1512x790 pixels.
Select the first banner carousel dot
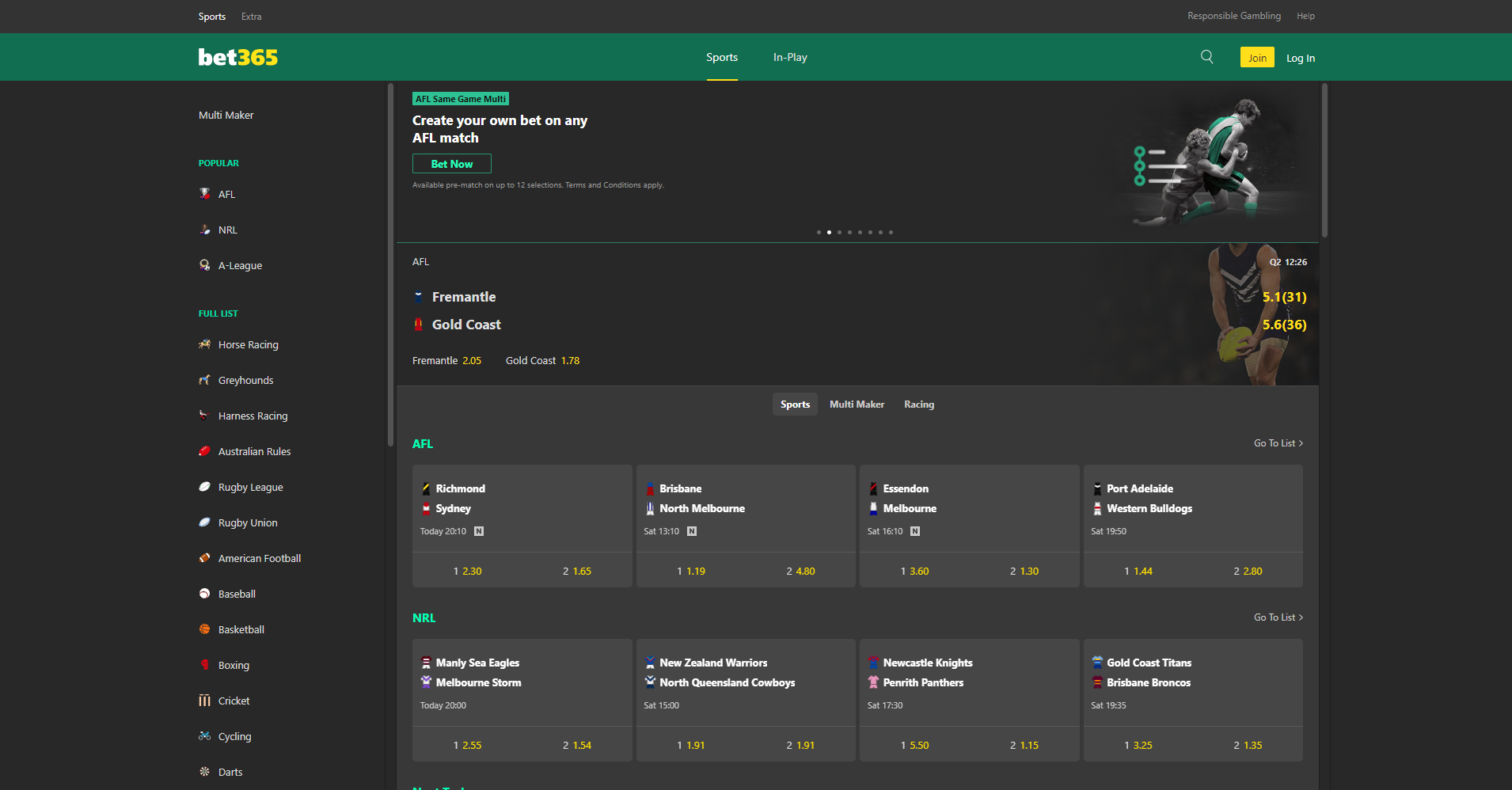[x=819, y=232]
